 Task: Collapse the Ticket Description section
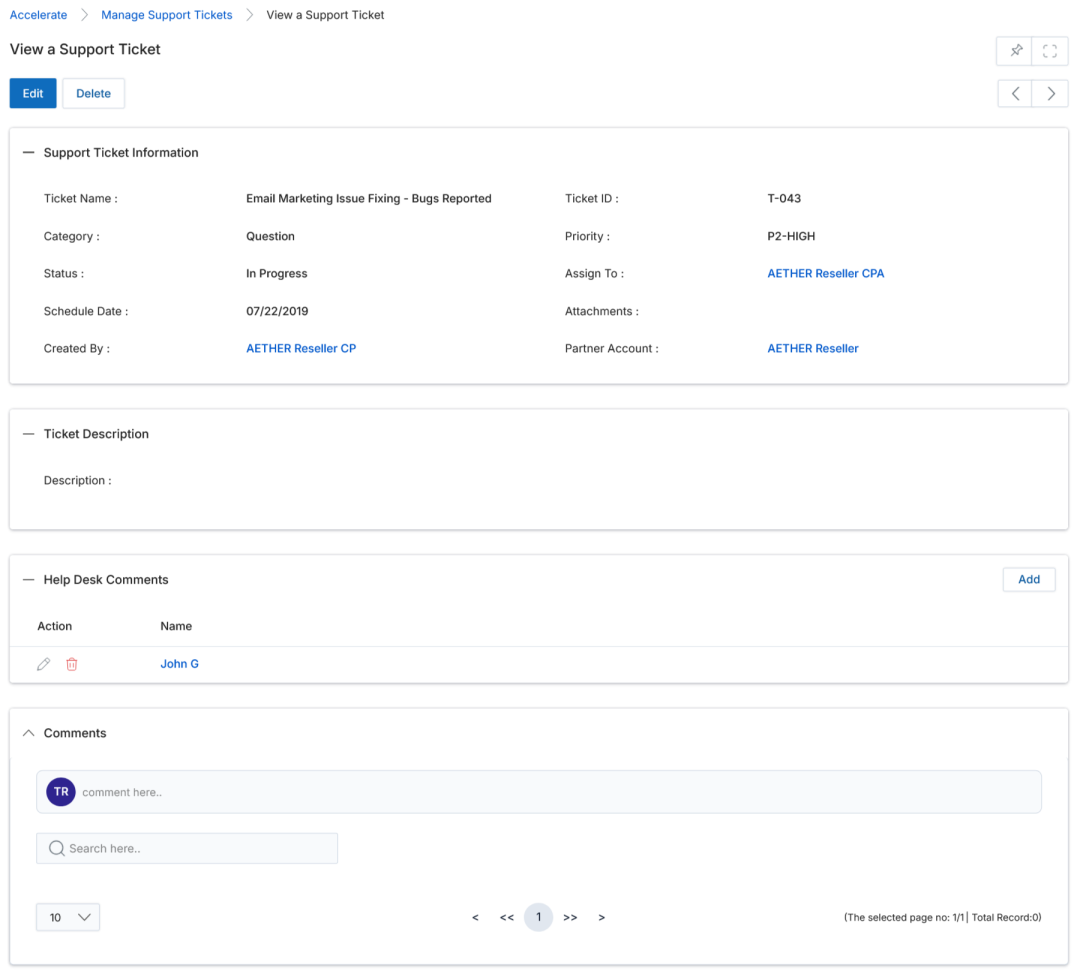click(x=28, y=434)
